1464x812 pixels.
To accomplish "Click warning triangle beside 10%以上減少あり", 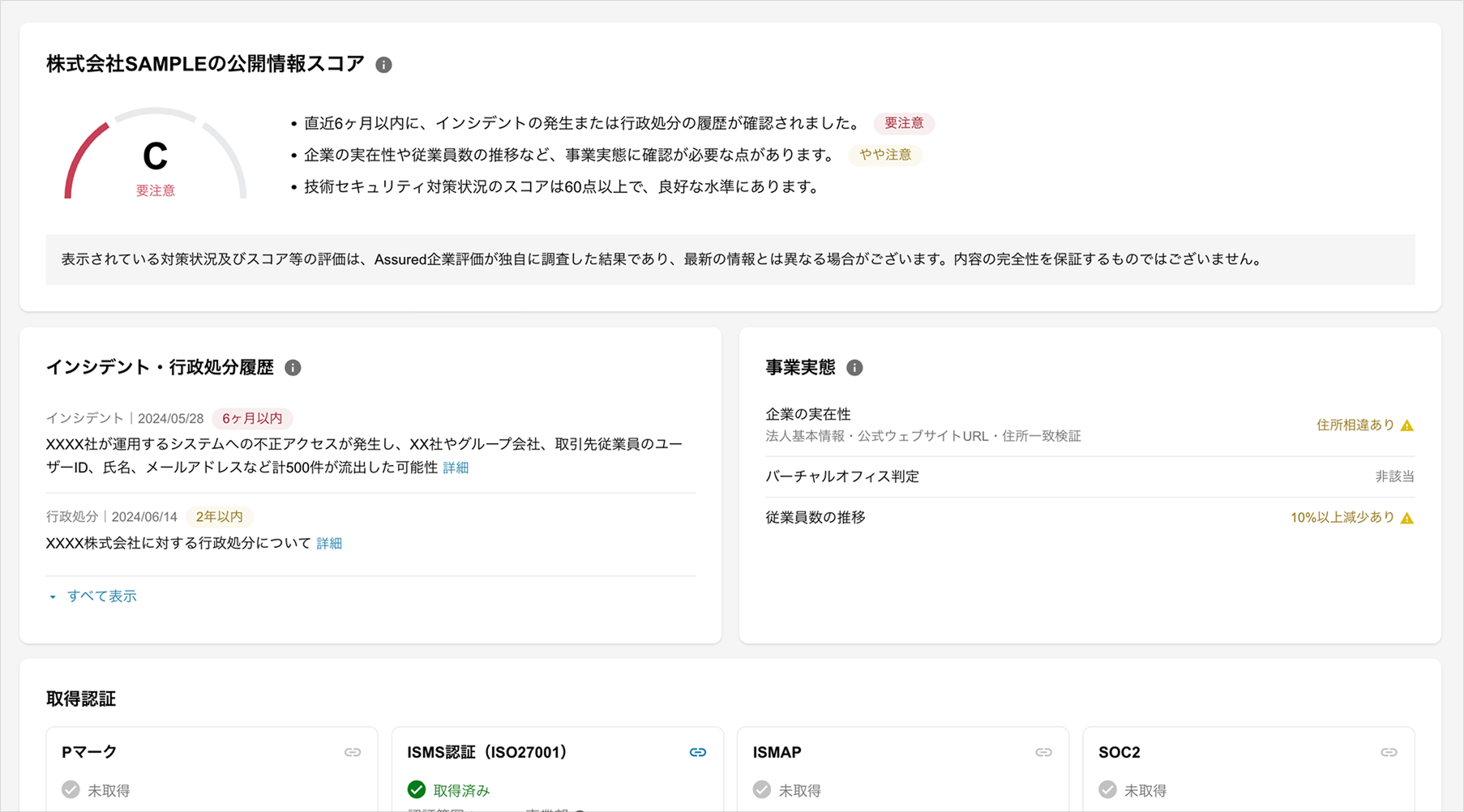I will (x=1407, y=518).
